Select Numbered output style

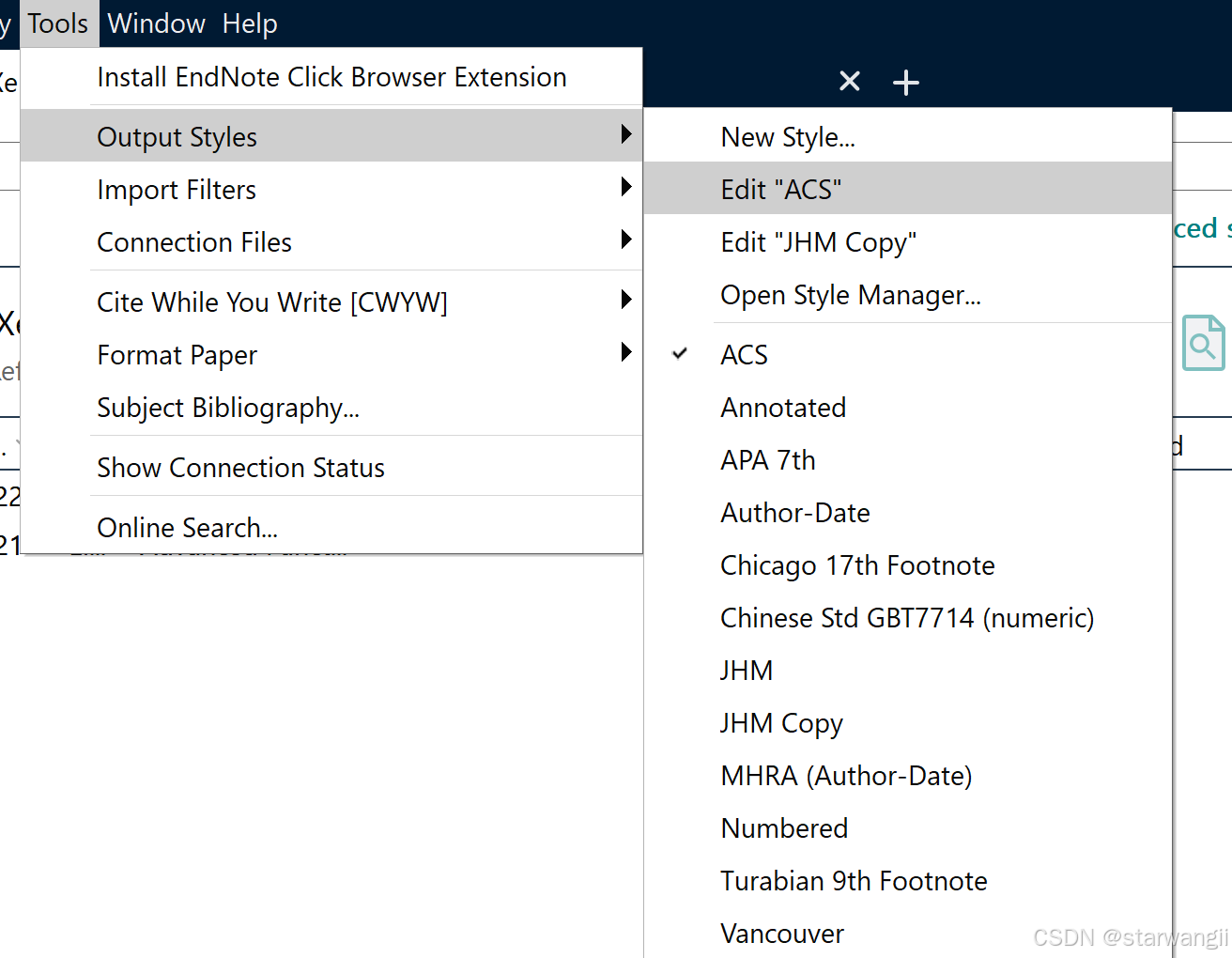[x=908, y=828]
